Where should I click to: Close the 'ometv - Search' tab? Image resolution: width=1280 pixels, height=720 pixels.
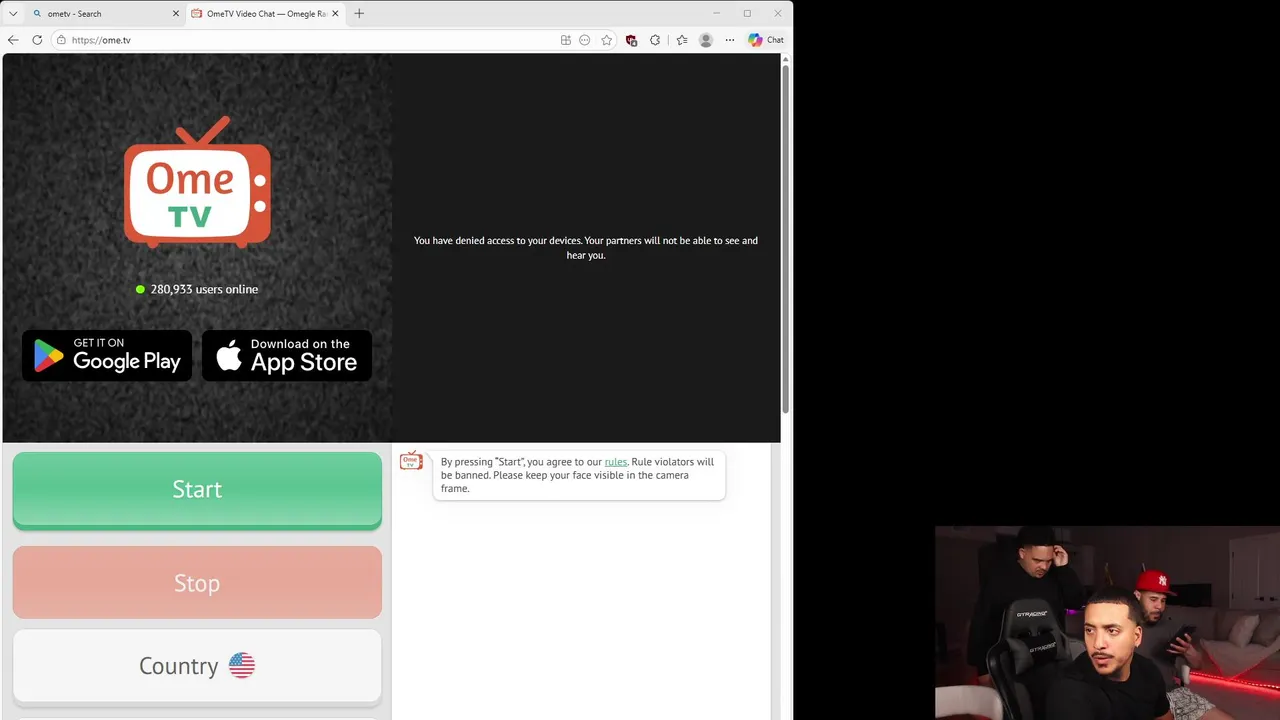point(176,14)
